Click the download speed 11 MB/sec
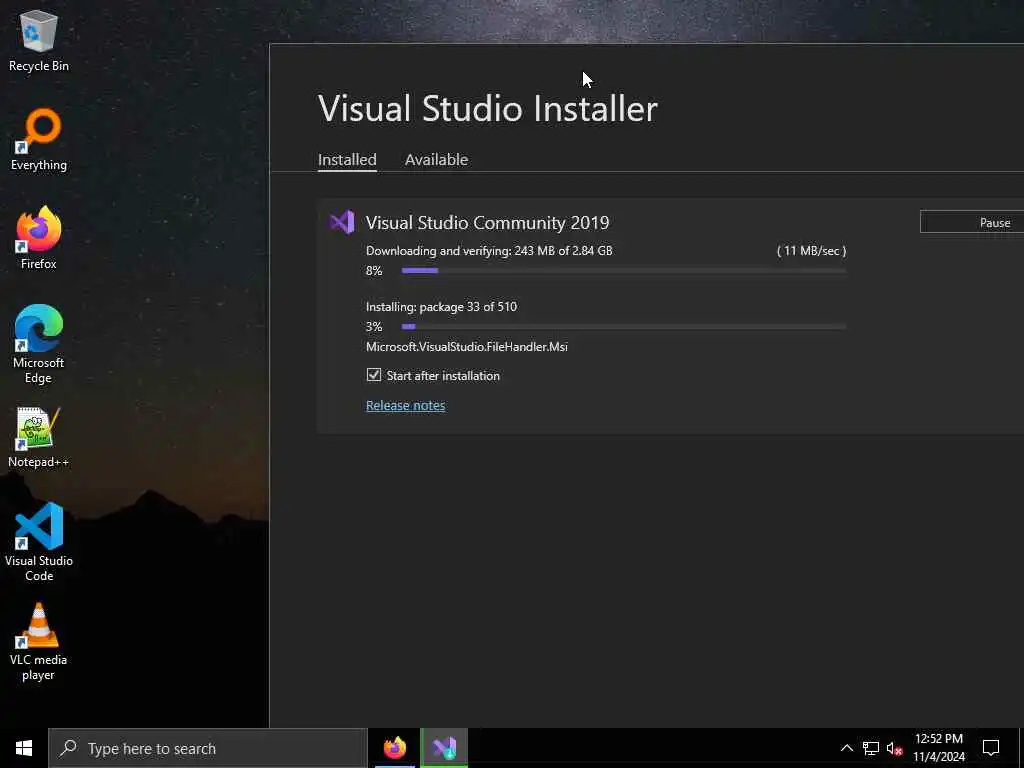The height and width of the screenshot is (768, 1024). pos(811,251)
